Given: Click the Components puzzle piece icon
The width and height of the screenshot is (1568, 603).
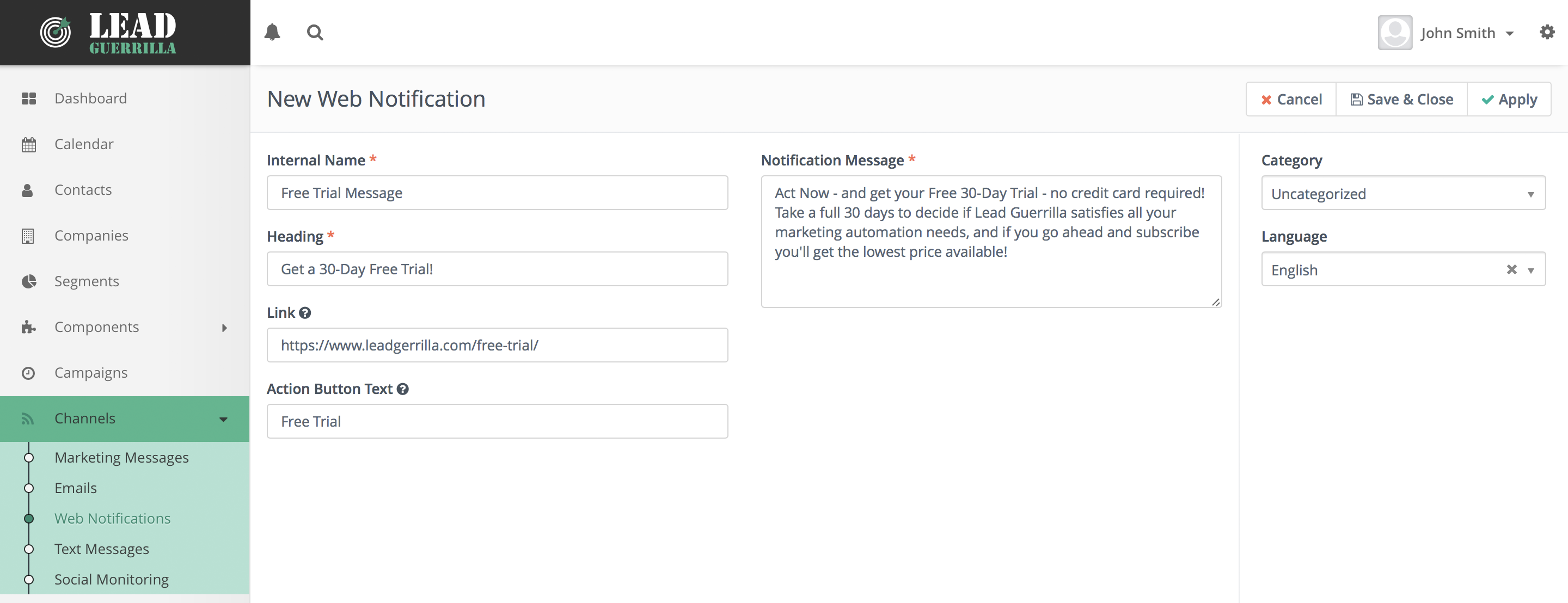Looking at the screenshot, I should tap(29, 328).
